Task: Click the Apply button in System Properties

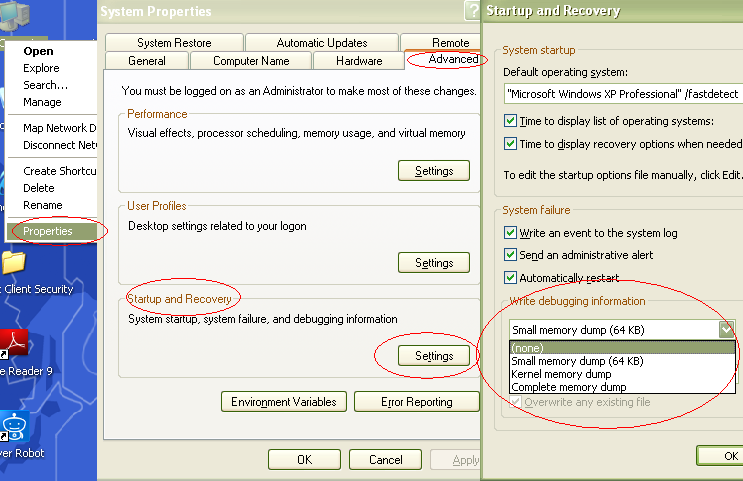Action: click(455, 460)
